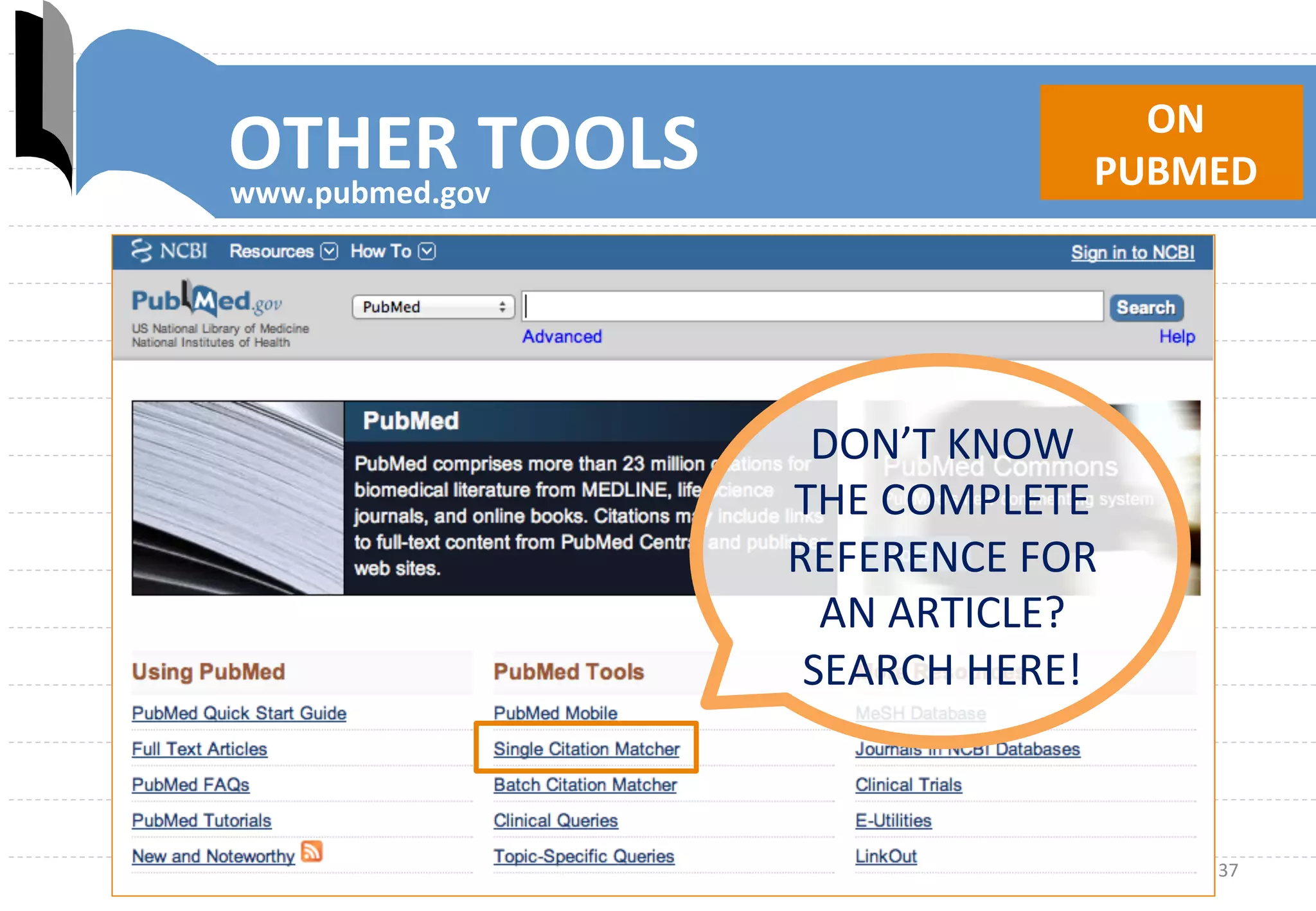The height and width of the screenshot is (911, 1316).
Task: Open Journals in NCBI Databases
Action: pos(967,750)
